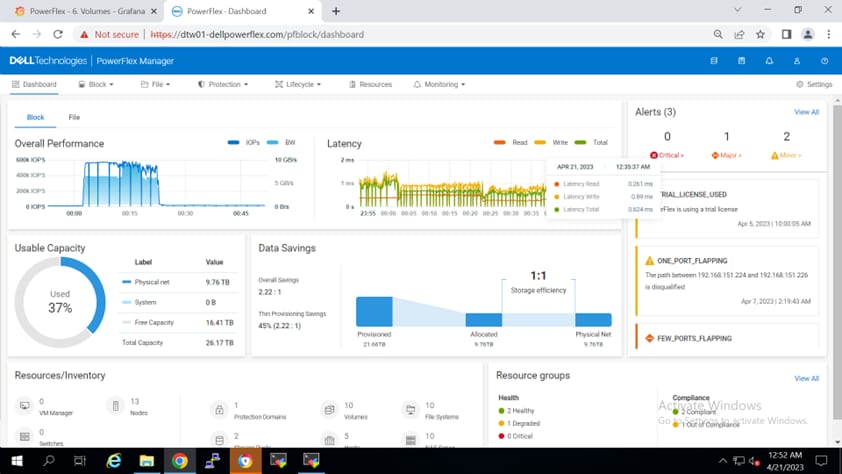Click the Protection Domains lock icon
Viewport: 842px width, 474px height.
coord(219,410)
